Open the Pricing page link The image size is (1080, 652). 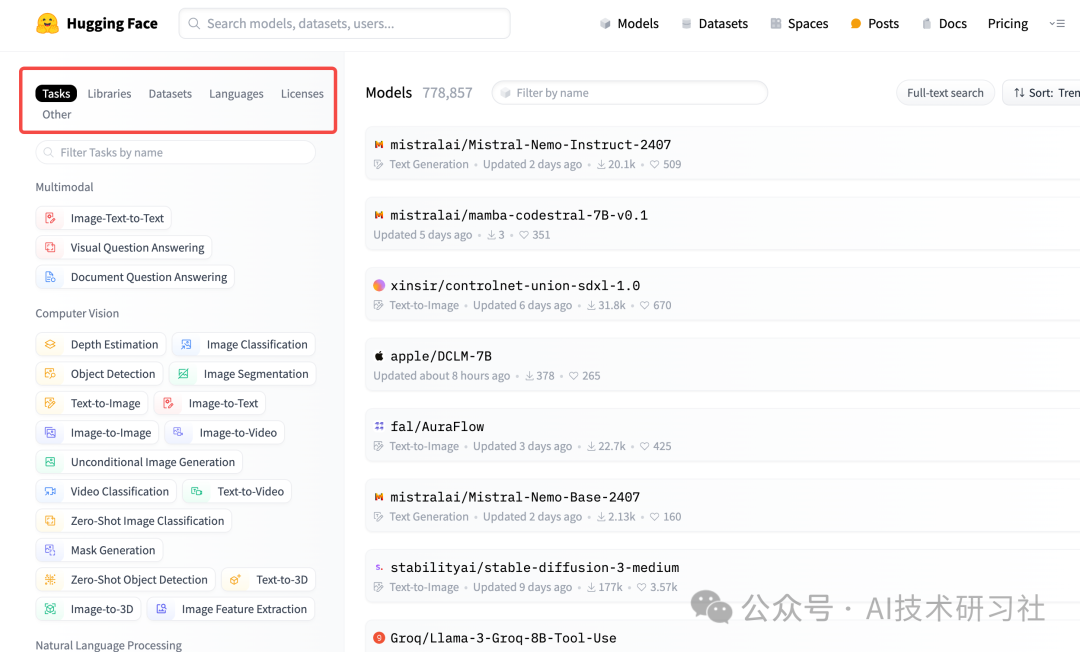tap(1008, 23)
